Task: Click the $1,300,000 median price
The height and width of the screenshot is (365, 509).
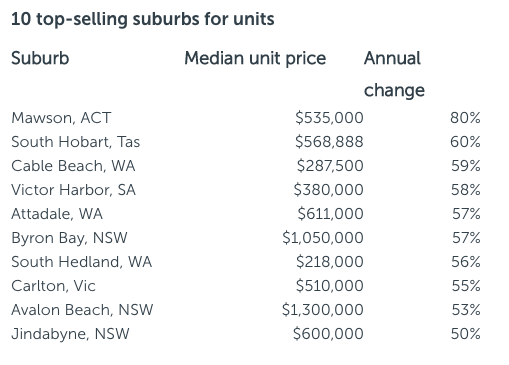Action: pos(323,310)
